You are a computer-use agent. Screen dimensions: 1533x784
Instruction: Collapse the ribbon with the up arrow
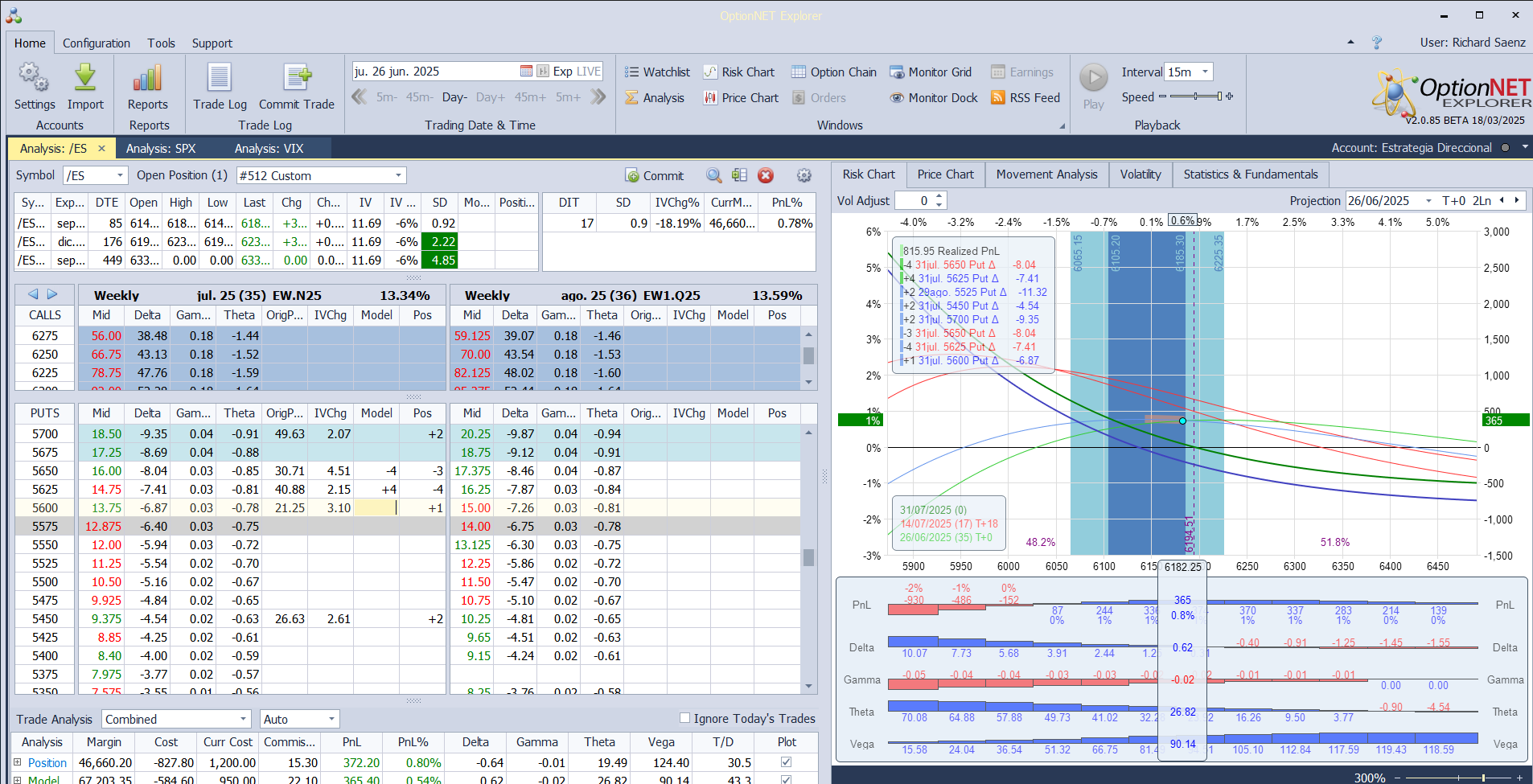1350,42
